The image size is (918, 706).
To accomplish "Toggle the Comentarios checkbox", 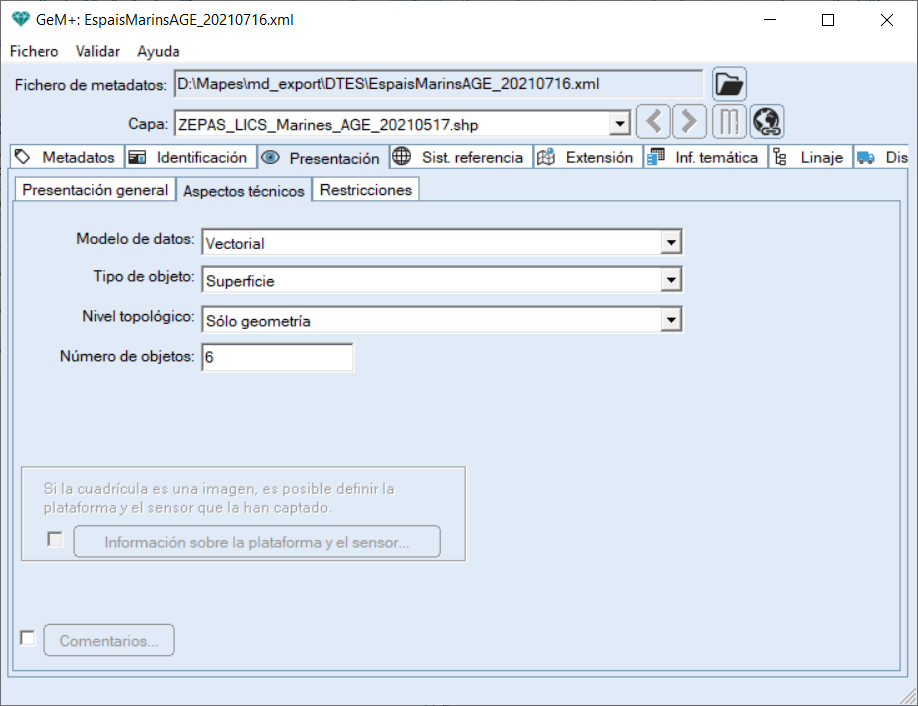I will (28, 638).
